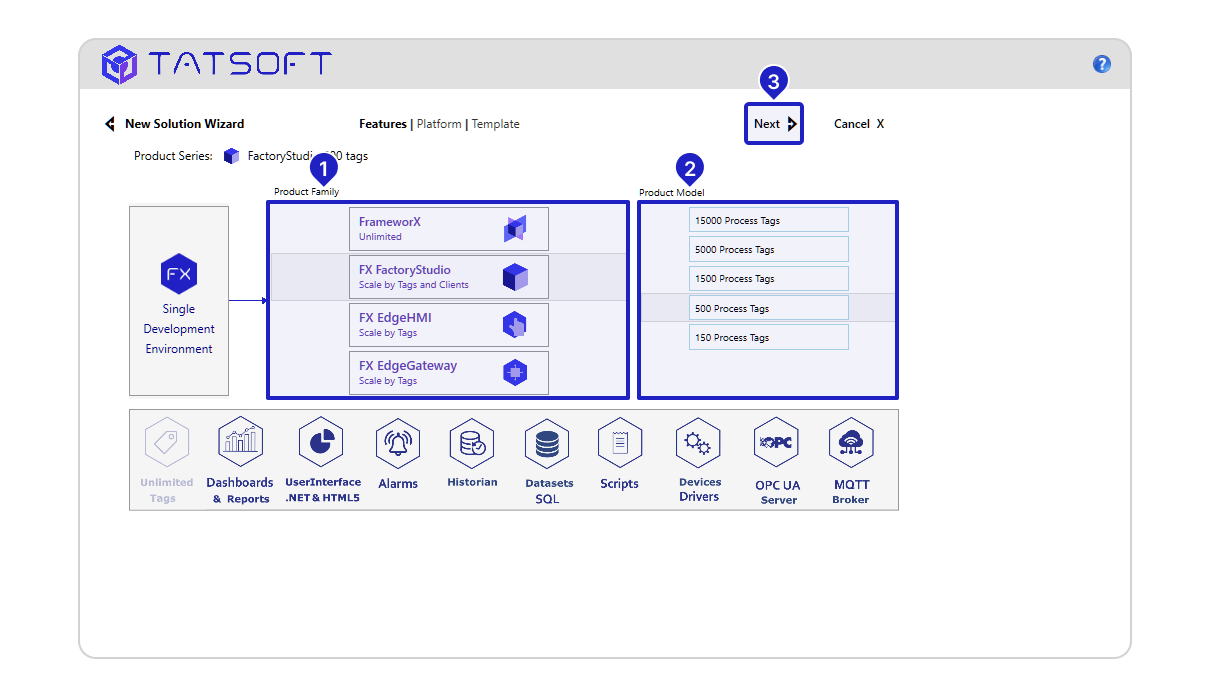Screen dimensions: 1210x697
Task: Click the FrameworX product icon
Action: pos(515,229)
